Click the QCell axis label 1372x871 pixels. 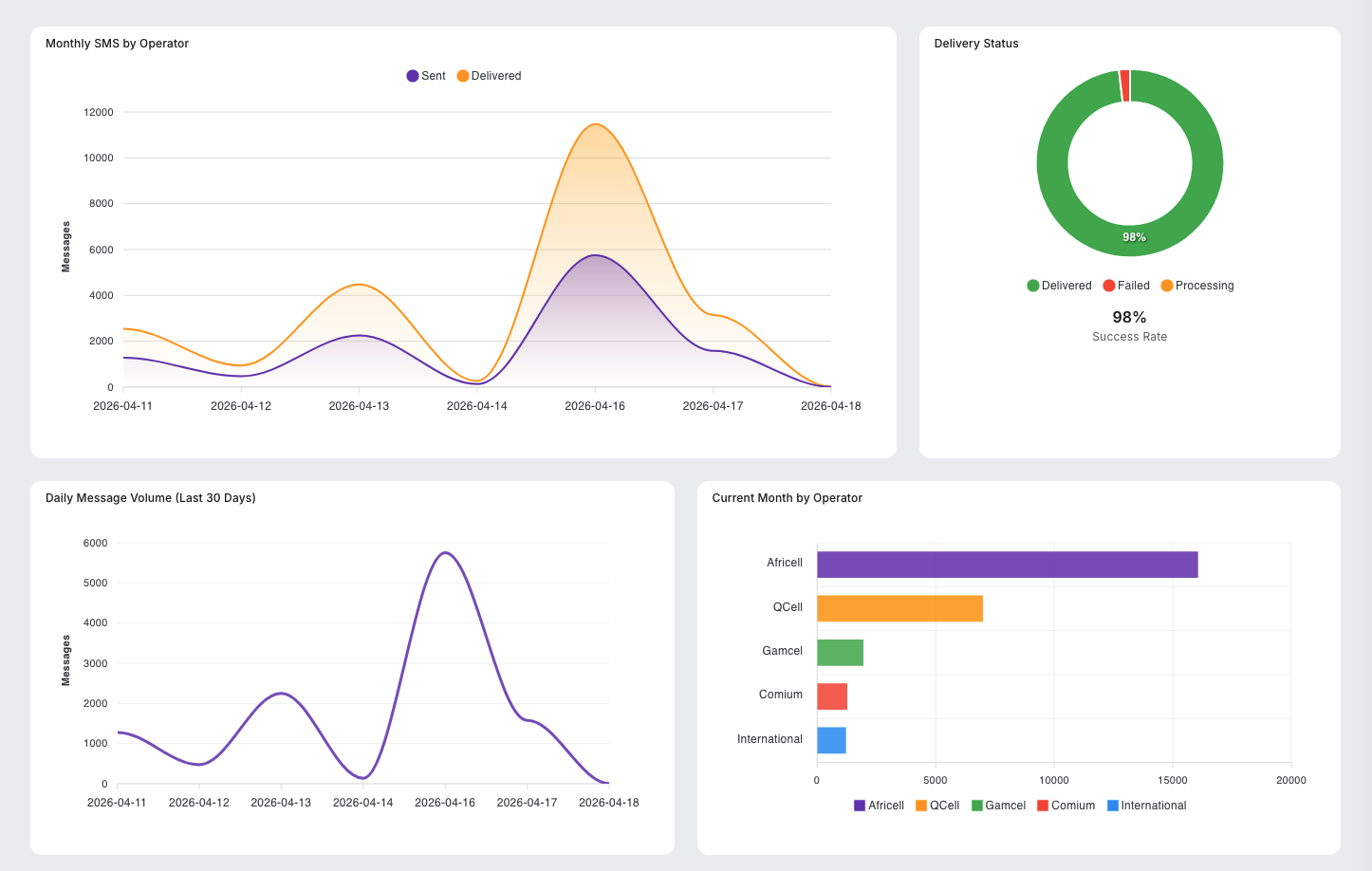pos(788,607)
